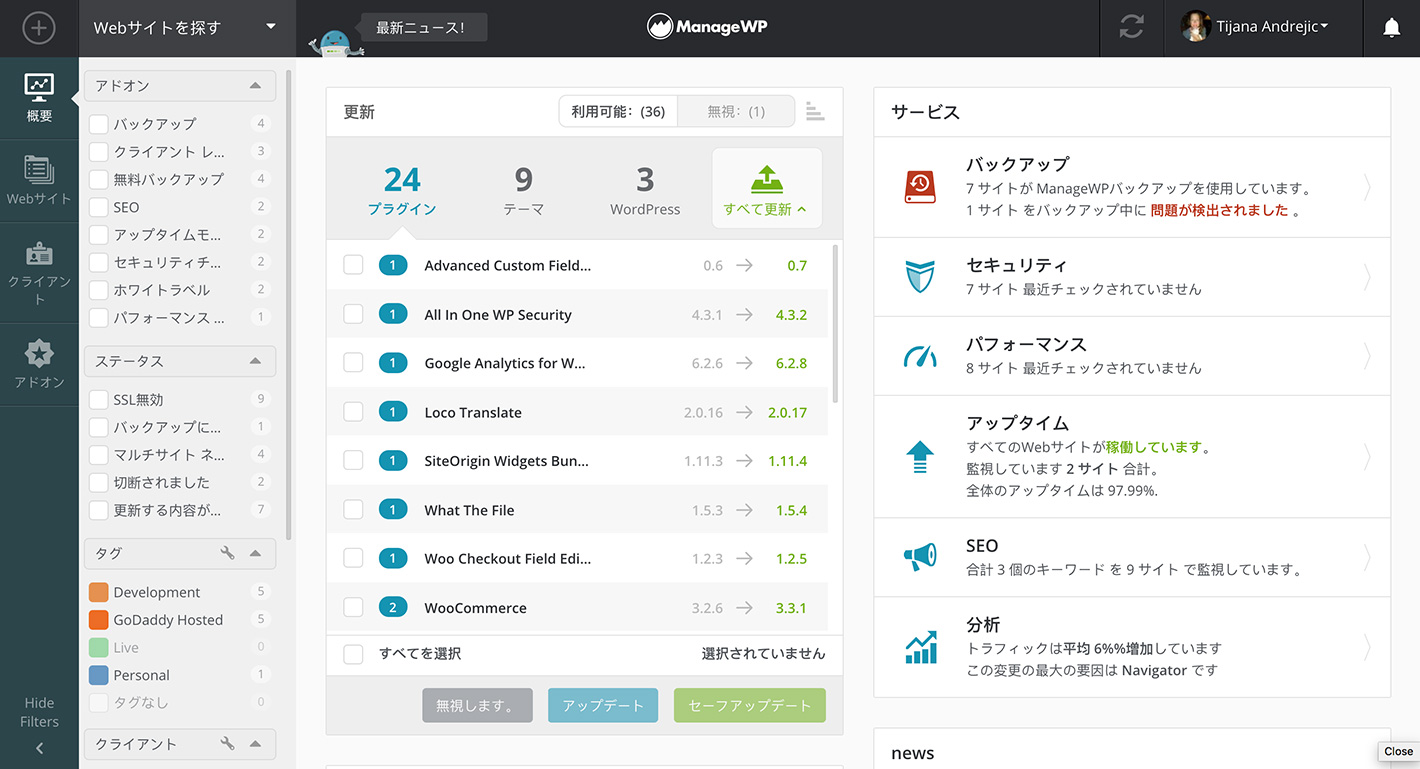Open the バックアップ service row

pos(1131,187)
